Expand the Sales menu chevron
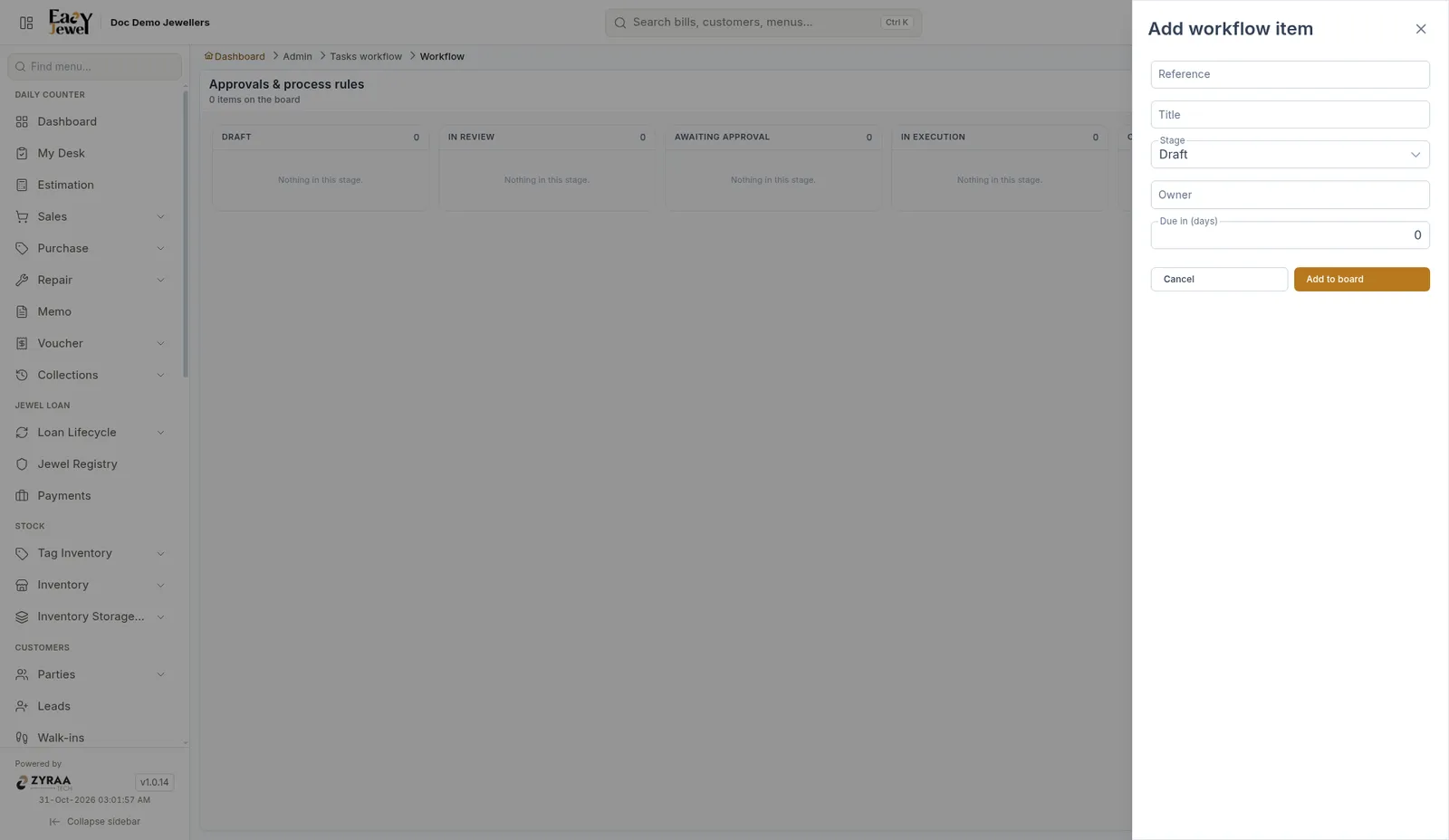Screen dimensions: 1449x840 [x=161, y=216]
